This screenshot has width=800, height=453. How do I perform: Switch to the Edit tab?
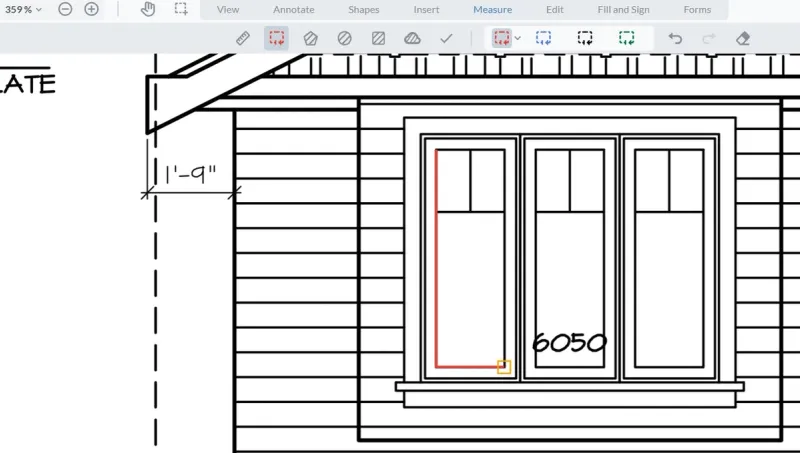click(555, 10)
